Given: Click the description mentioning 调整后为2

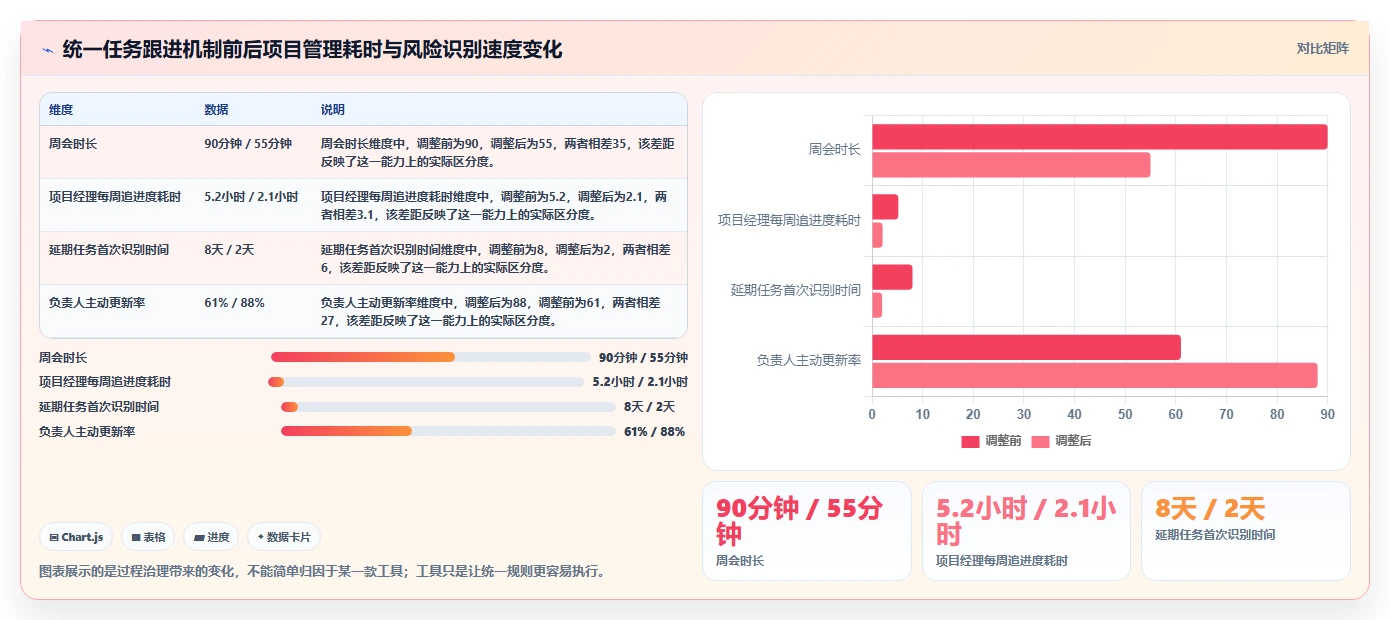Looking at the screenshot, I should click(x=497, y=258).
